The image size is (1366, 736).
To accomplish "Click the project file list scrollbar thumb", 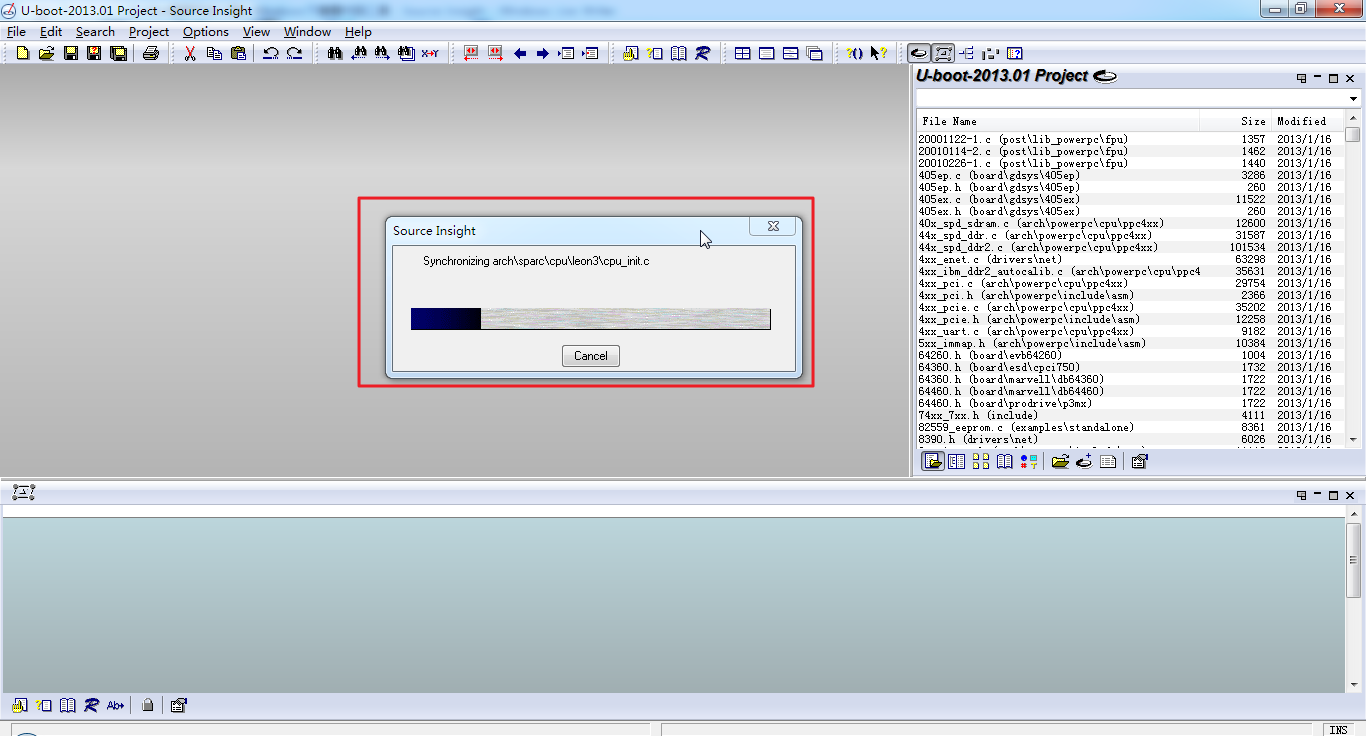I will click(x=1353, y=135).
